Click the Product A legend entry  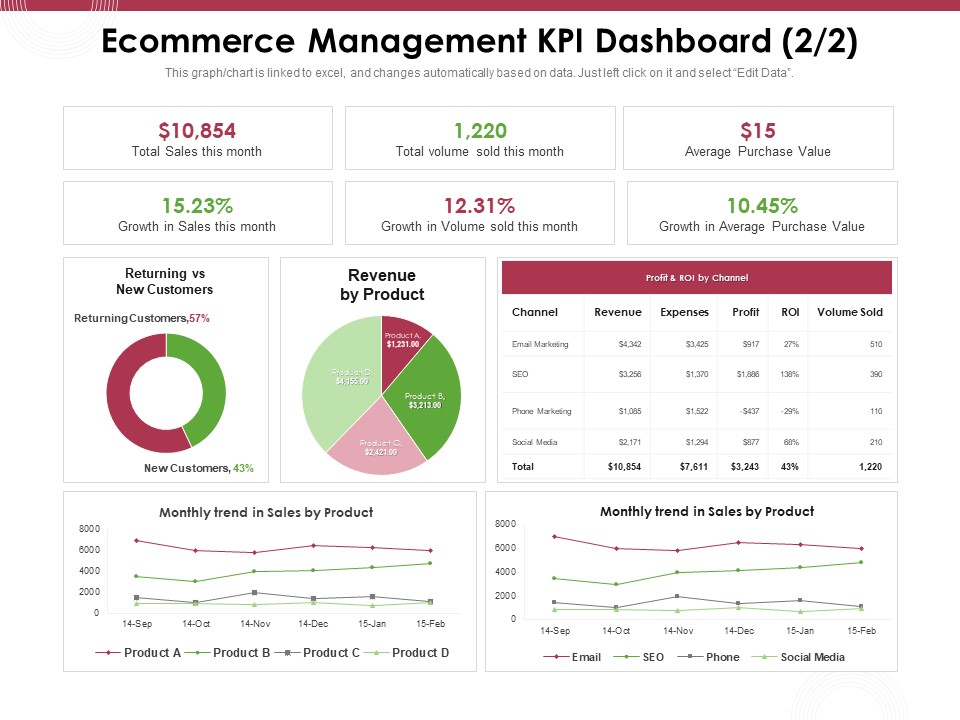point(138,653)
